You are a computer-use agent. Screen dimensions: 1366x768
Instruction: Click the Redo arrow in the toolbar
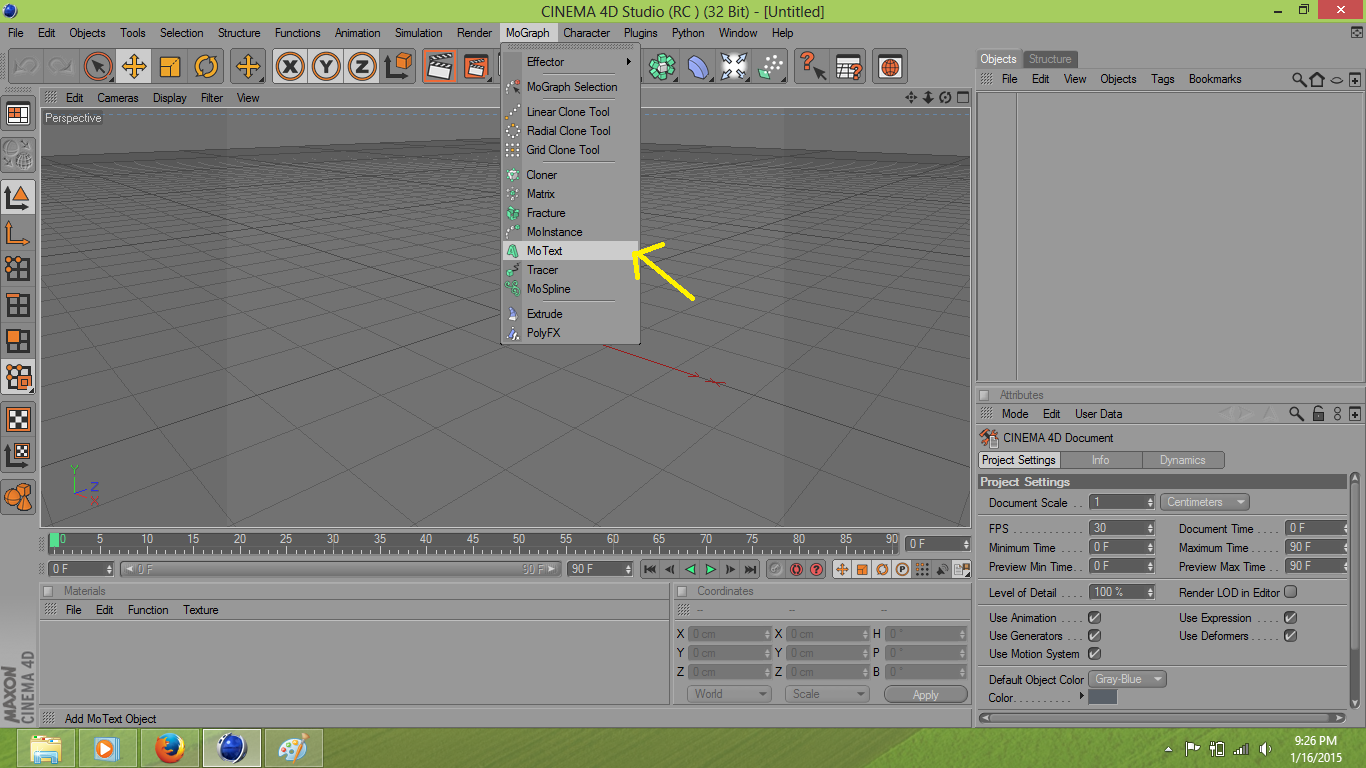(61, 67)
